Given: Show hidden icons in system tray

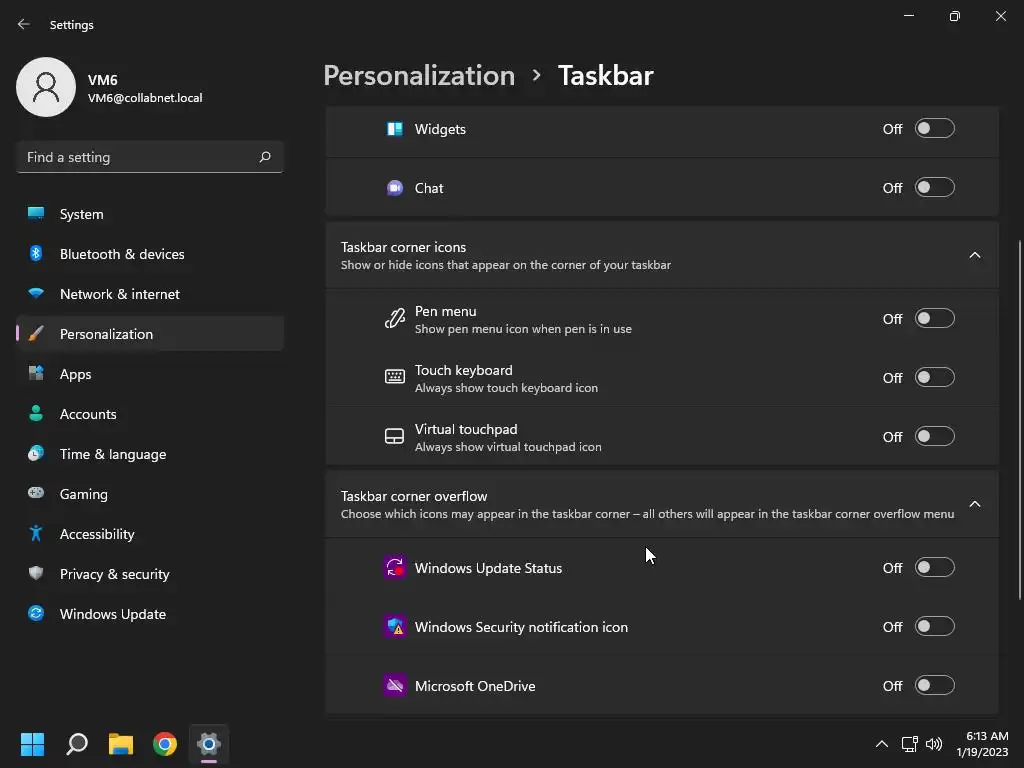Looking at the screenshot, I should click(x=881, y=744).
